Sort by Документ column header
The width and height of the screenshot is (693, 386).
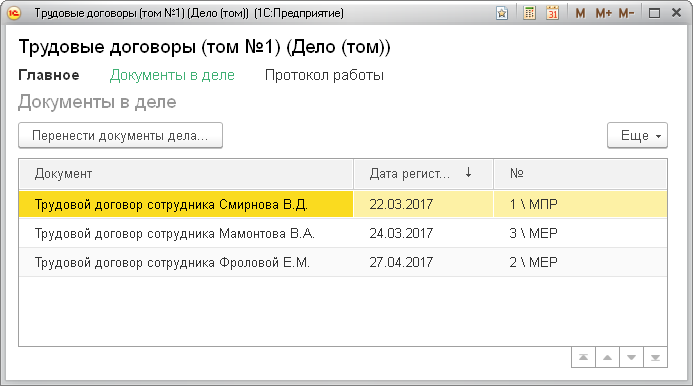coord(186,174)
